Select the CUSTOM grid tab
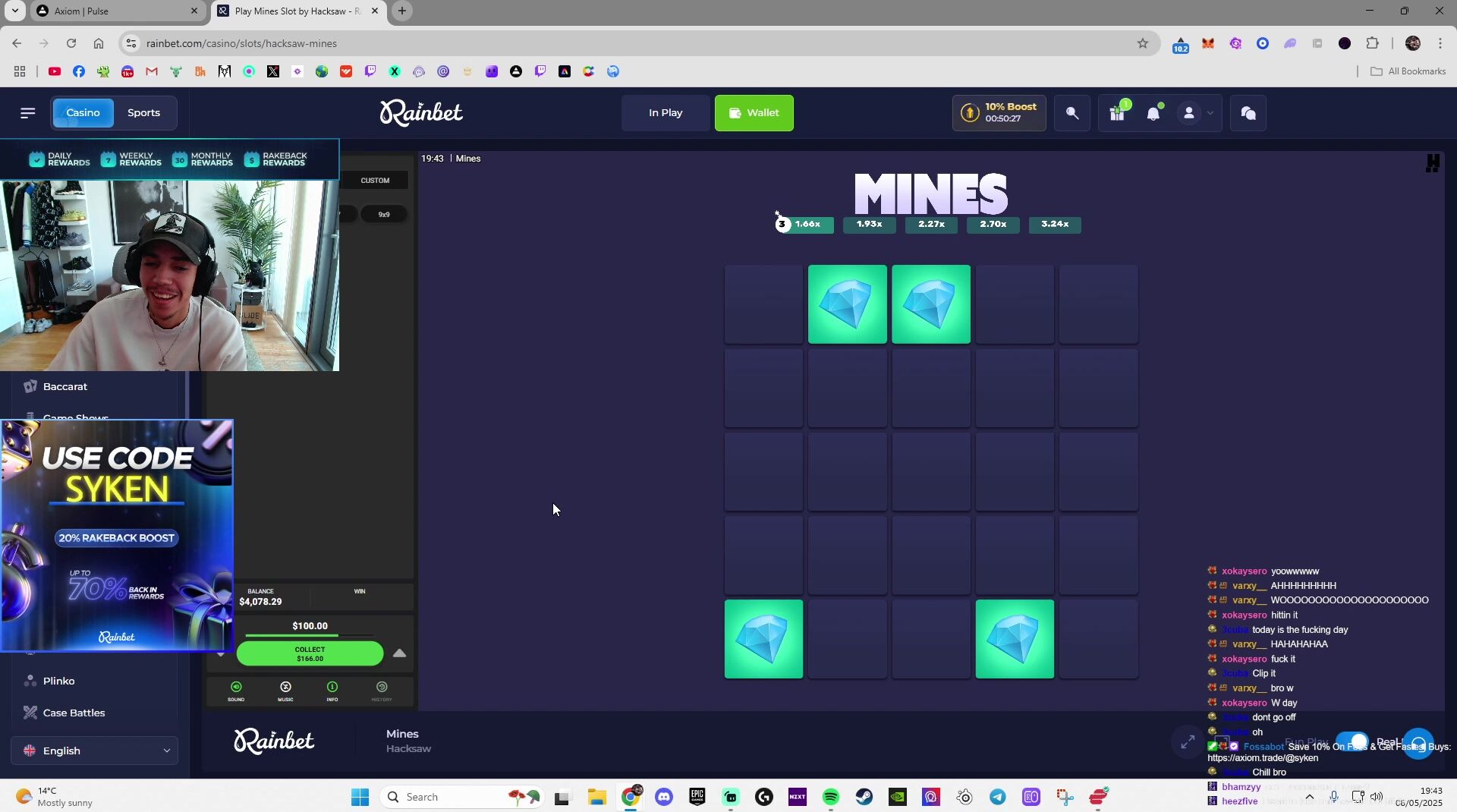 click(x=375, y=181)
